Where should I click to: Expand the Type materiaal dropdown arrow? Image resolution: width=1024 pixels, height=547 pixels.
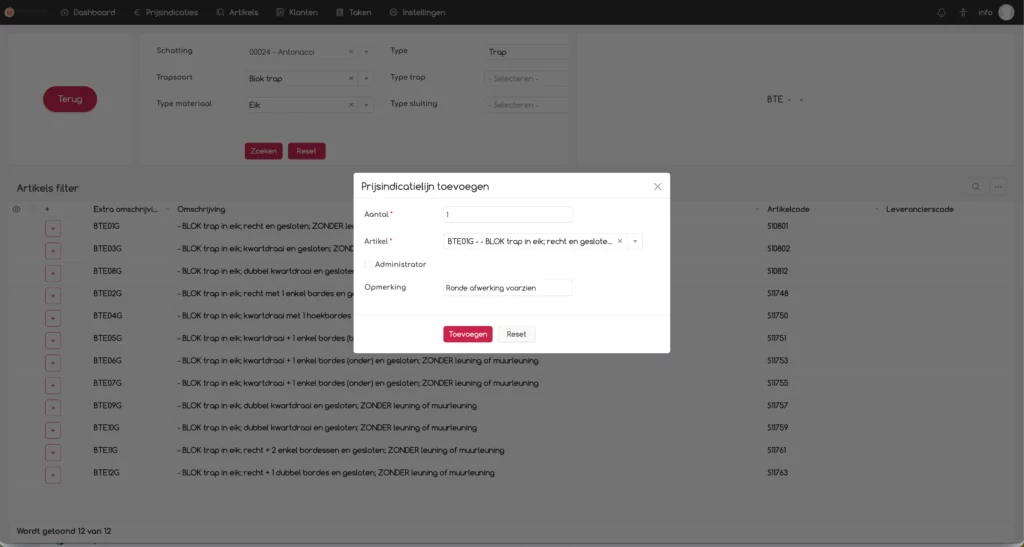tap(366, 105)
